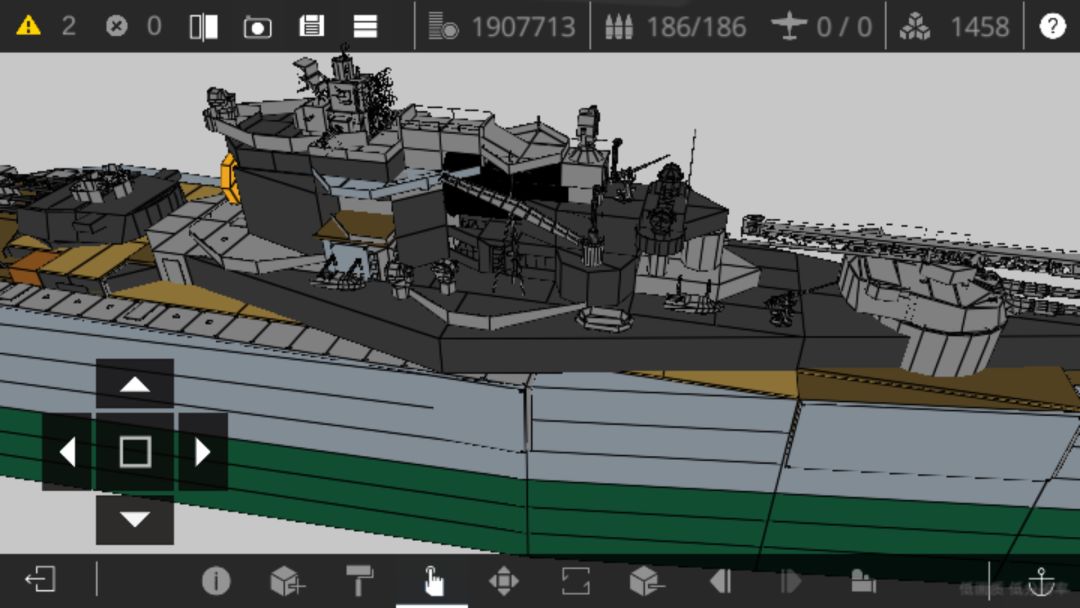Open the hamburger menu

(365, 27)
